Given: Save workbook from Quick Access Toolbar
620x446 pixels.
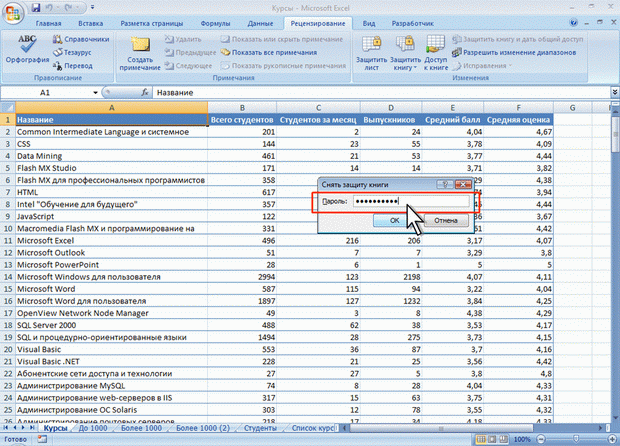Looking at the screenshot, I should 36,8.
